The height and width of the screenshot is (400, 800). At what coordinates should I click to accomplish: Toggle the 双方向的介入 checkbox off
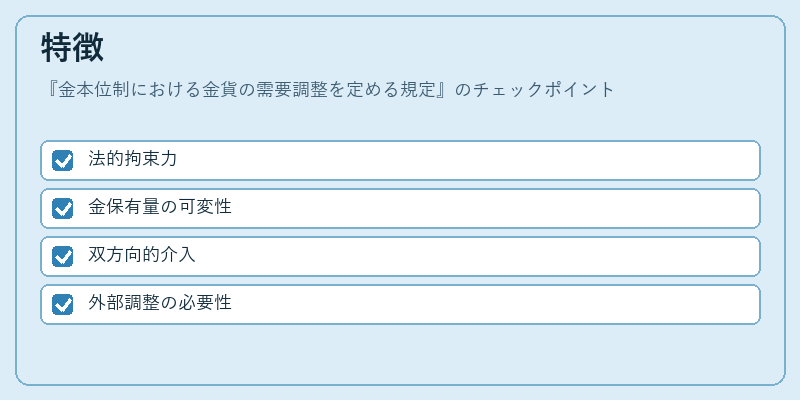click(63, 256)
